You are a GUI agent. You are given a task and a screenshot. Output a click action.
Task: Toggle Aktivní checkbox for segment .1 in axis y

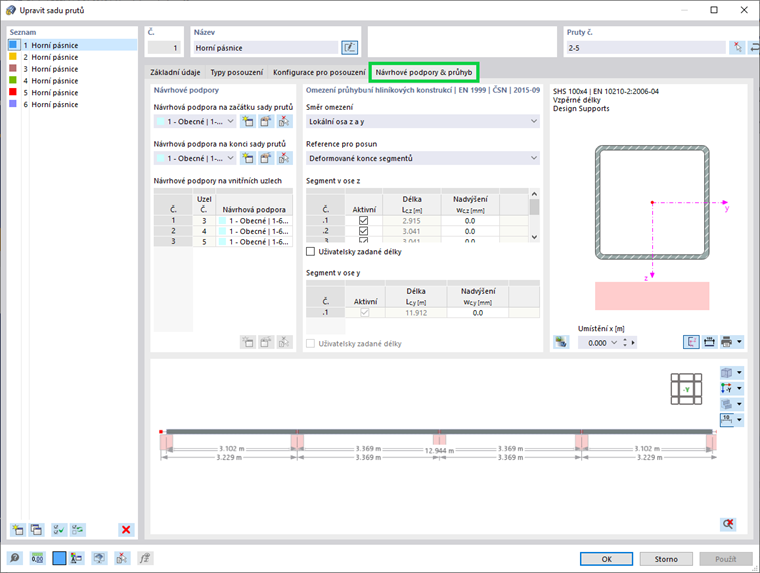pyautogui.click(x=364, y=313)
